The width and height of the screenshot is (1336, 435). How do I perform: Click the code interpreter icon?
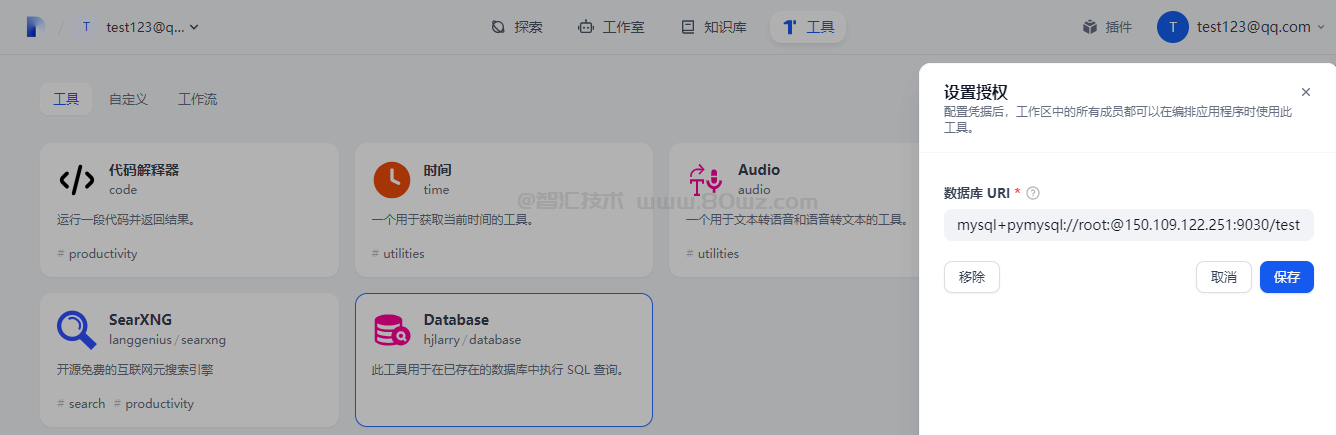pos(77,180)
